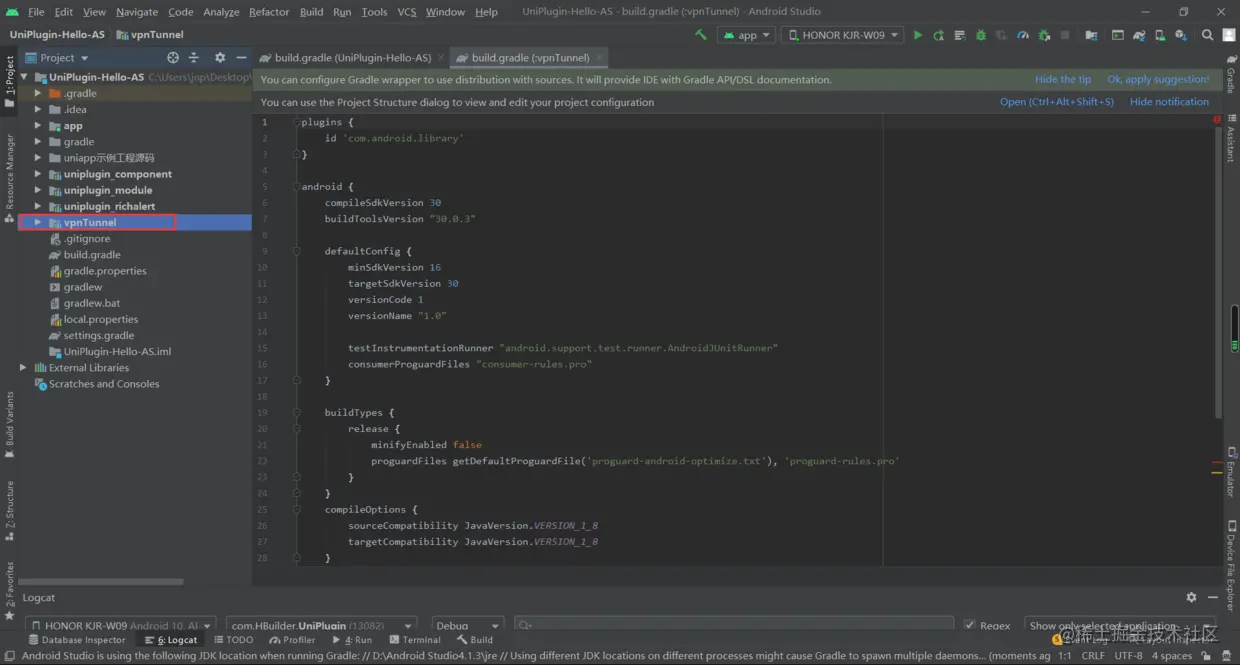This screenshot has width=1240, height=665.
Task: Expand the External Libraries node
Action: [x=23, y=367]
